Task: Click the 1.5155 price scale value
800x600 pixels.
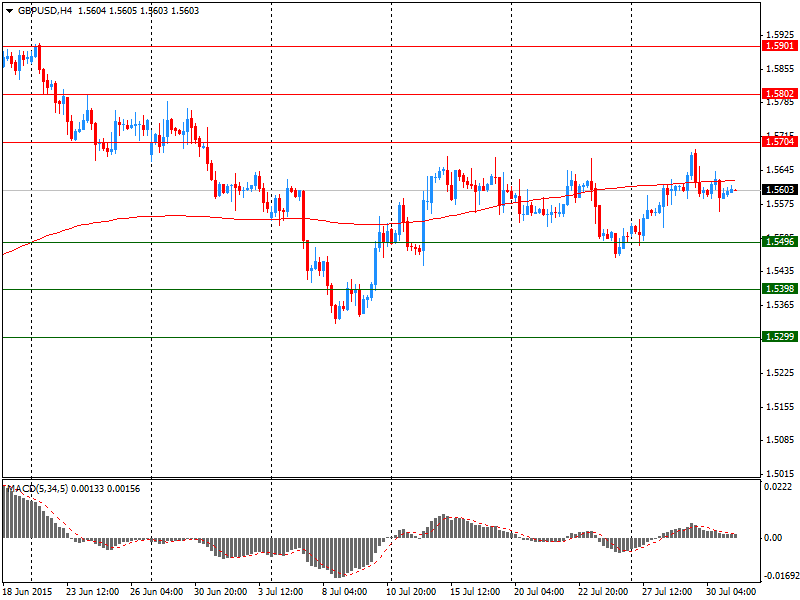Action: 781,407
